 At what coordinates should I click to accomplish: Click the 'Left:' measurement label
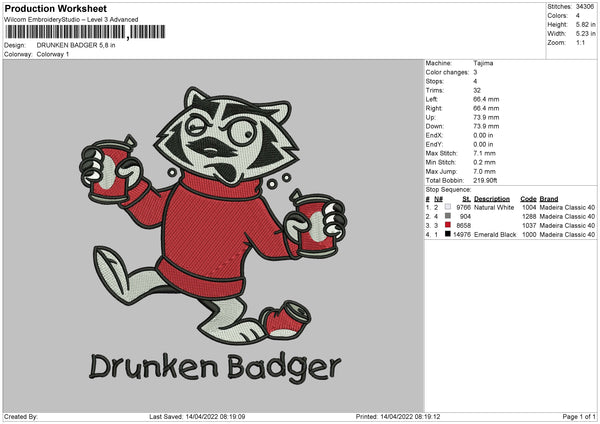coord(432,99)
